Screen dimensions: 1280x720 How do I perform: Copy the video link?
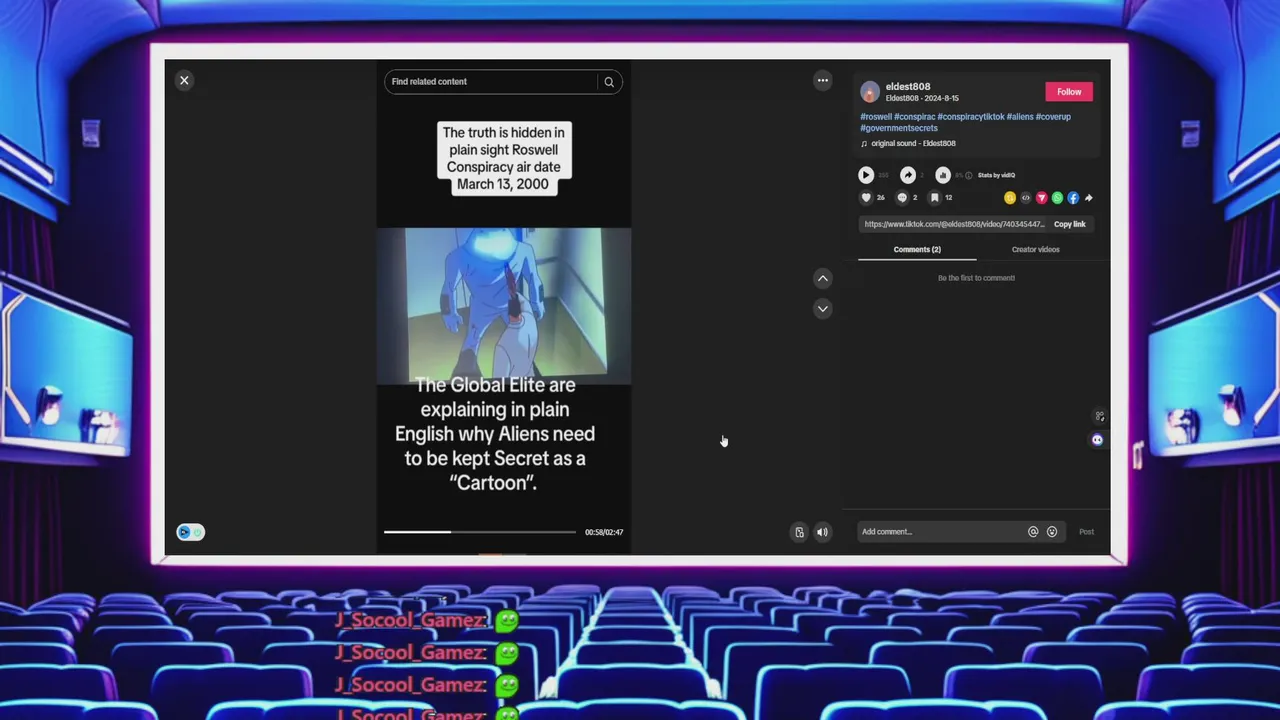[x=1070, y=225]
